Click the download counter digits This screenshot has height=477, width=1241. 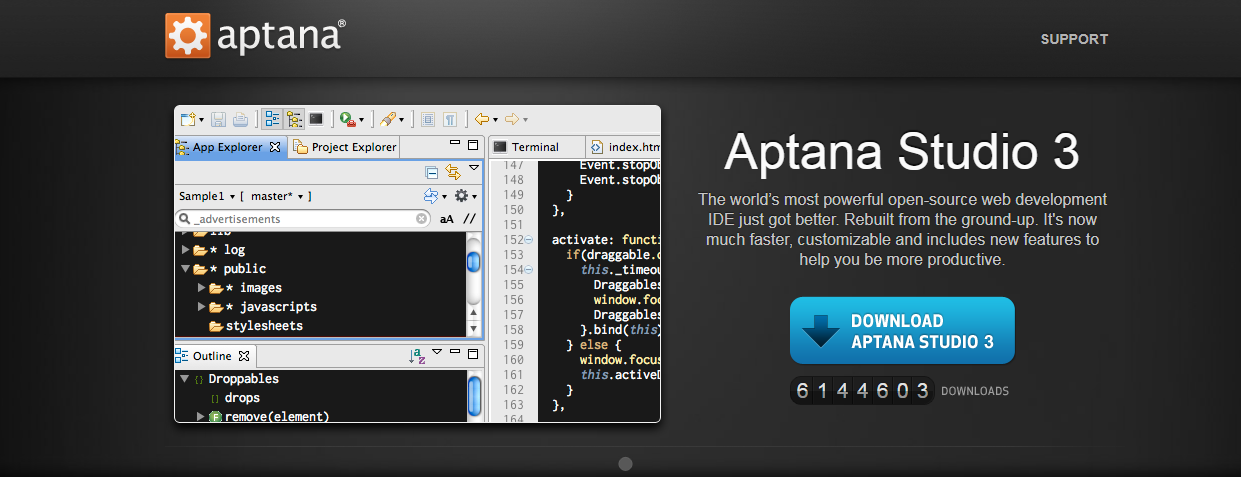(862, 391)
